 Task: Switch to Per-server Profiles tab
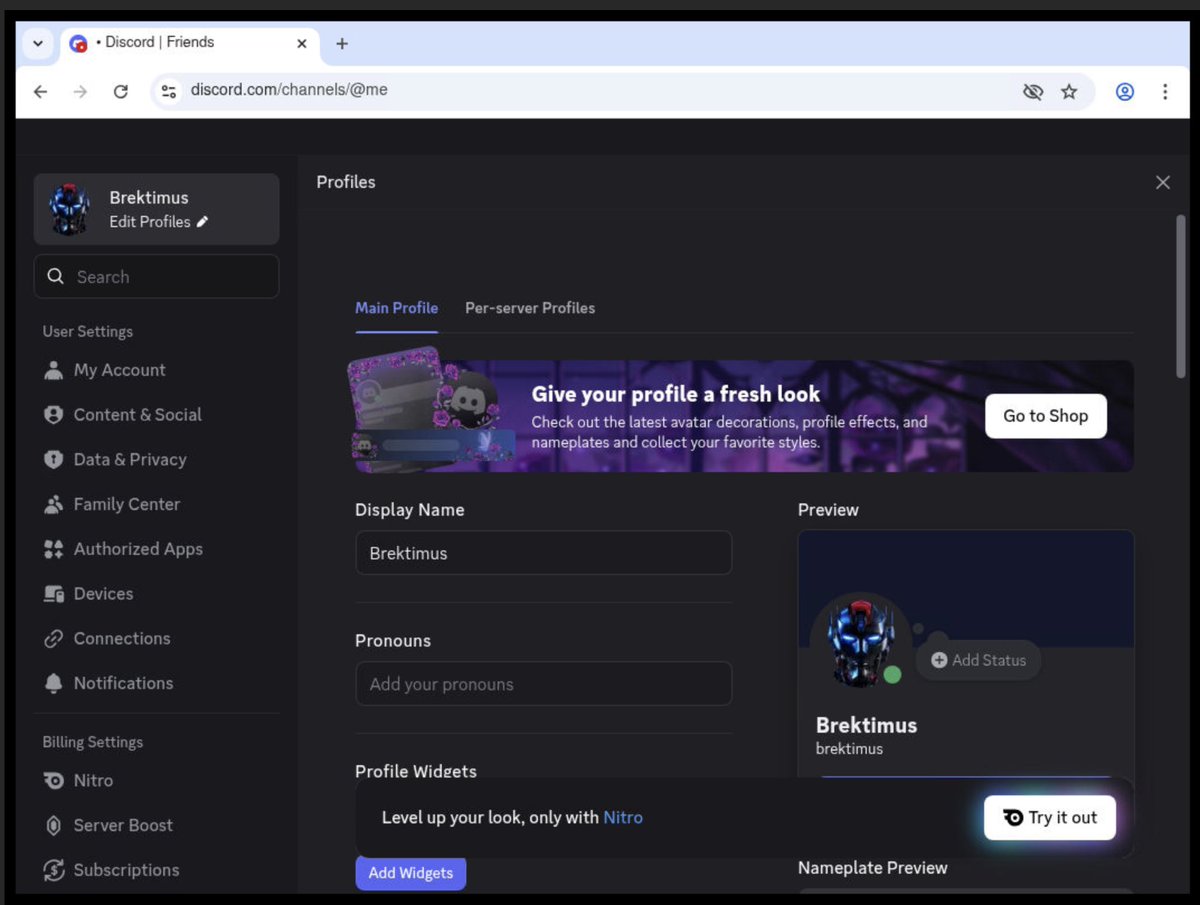point(530,308)
